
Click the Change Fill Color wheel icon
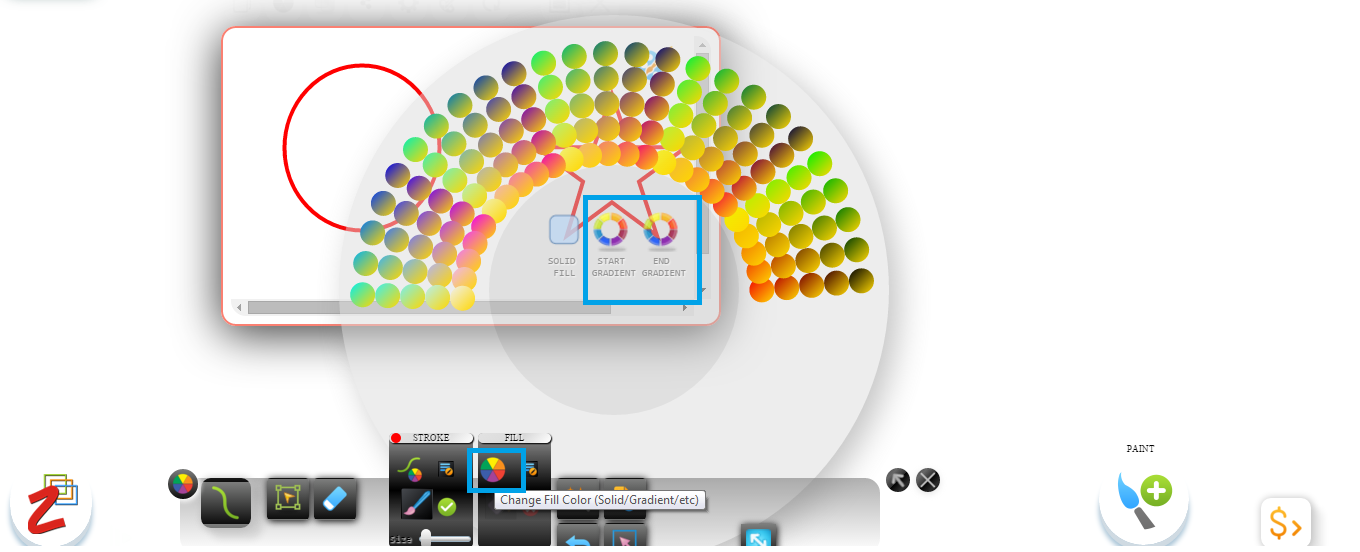click(493, 469)
